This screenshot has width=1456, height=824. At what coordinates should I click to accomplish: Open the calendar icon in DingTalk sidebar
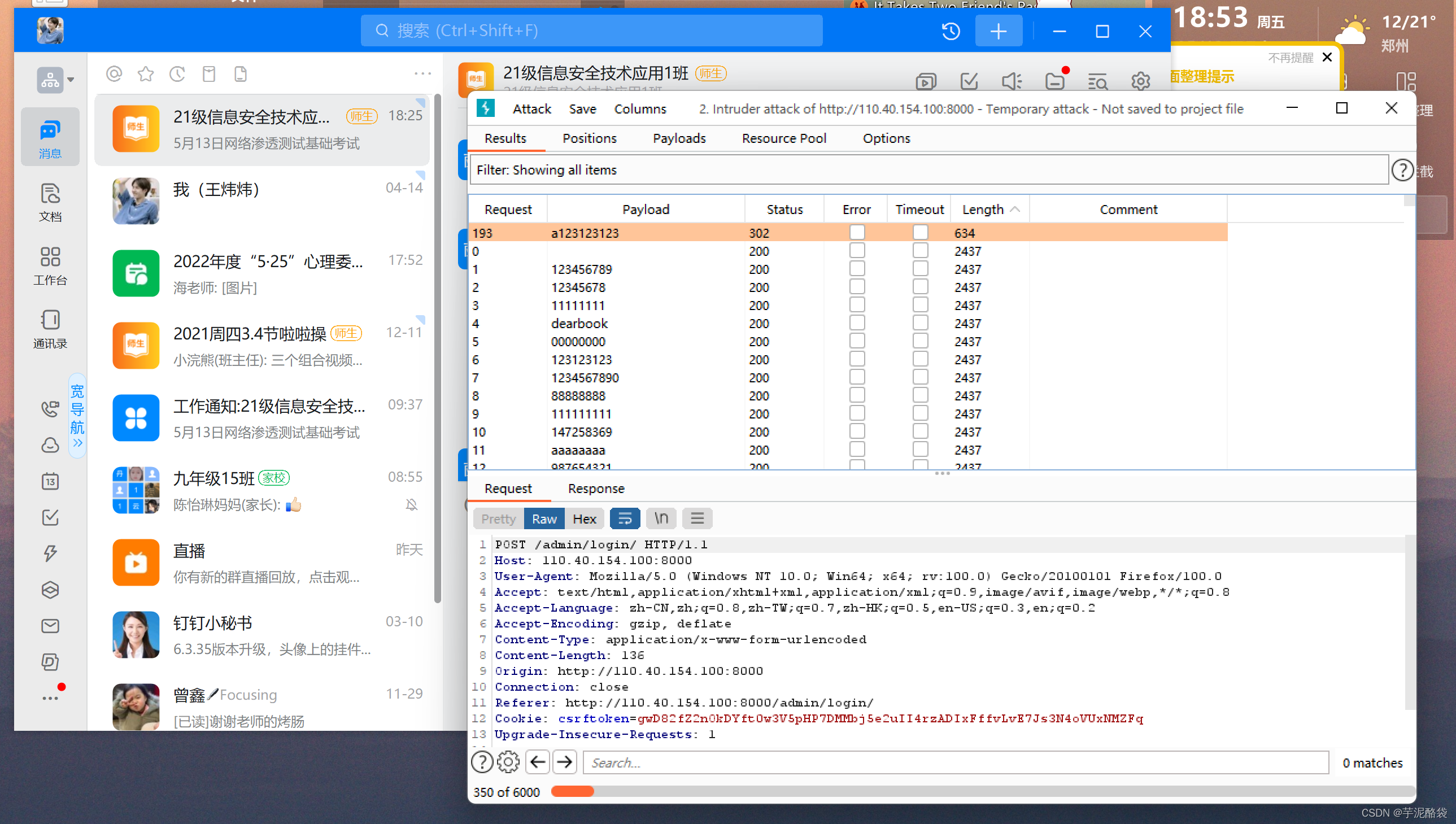pyautogui.click(x=50, y=481)
